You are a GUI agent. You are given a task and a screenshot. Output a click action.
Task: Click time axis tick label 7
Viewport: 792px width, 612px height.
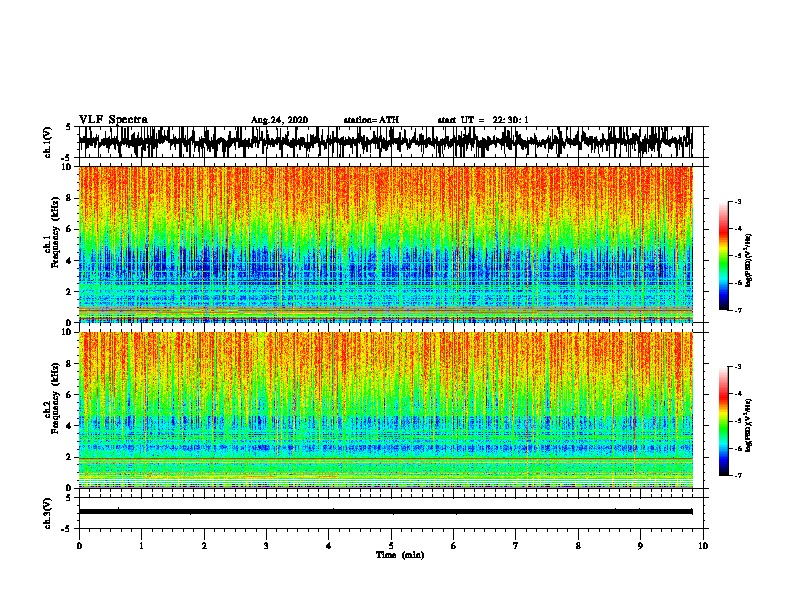516,546
